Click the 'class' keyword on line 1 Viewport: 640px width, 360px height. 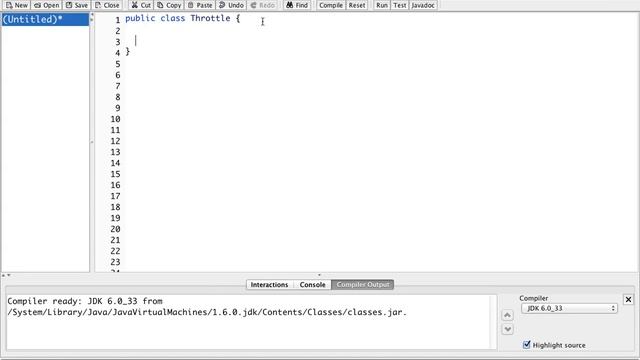(173, 18)
